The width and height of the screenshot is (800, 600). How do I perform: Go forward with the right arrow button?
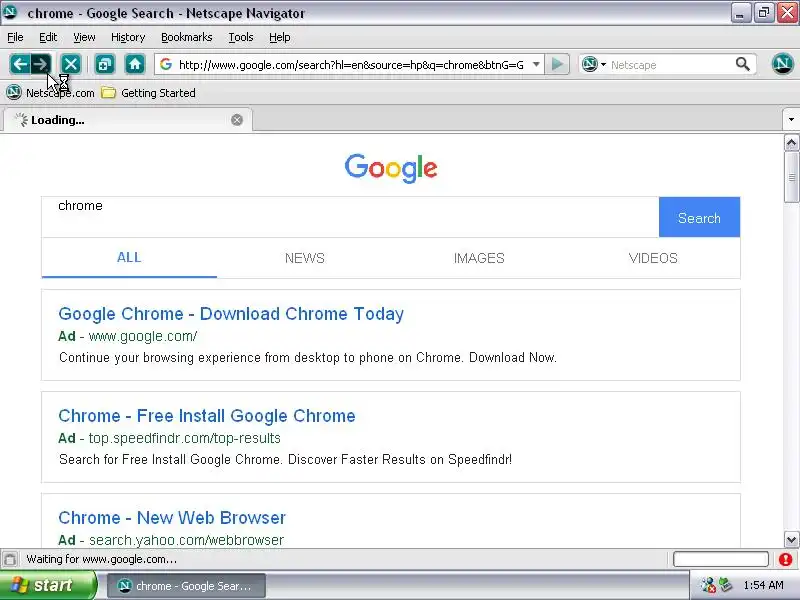coord(40,64)
